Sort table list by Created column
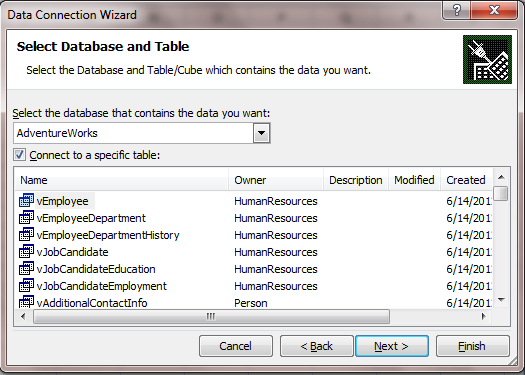Viewport: 525px width, 375px height. pos(466,180)
